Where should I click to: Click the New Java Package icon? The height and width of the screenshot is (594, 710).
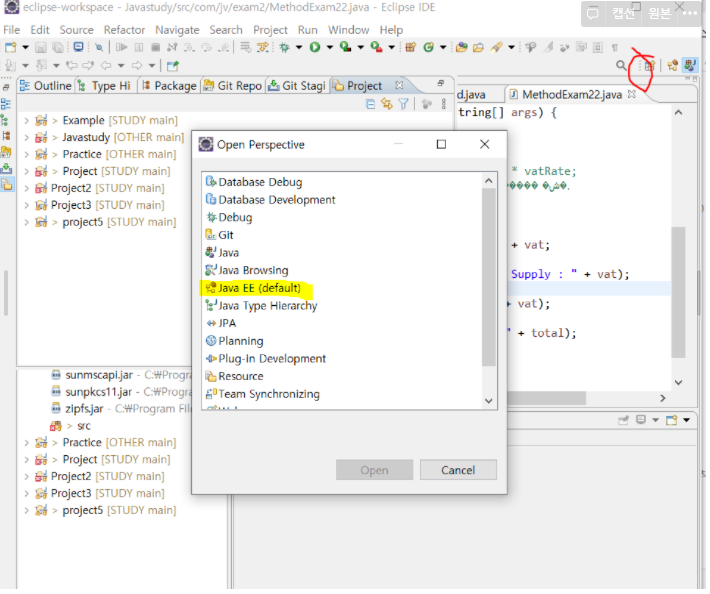tap(411, 47)
